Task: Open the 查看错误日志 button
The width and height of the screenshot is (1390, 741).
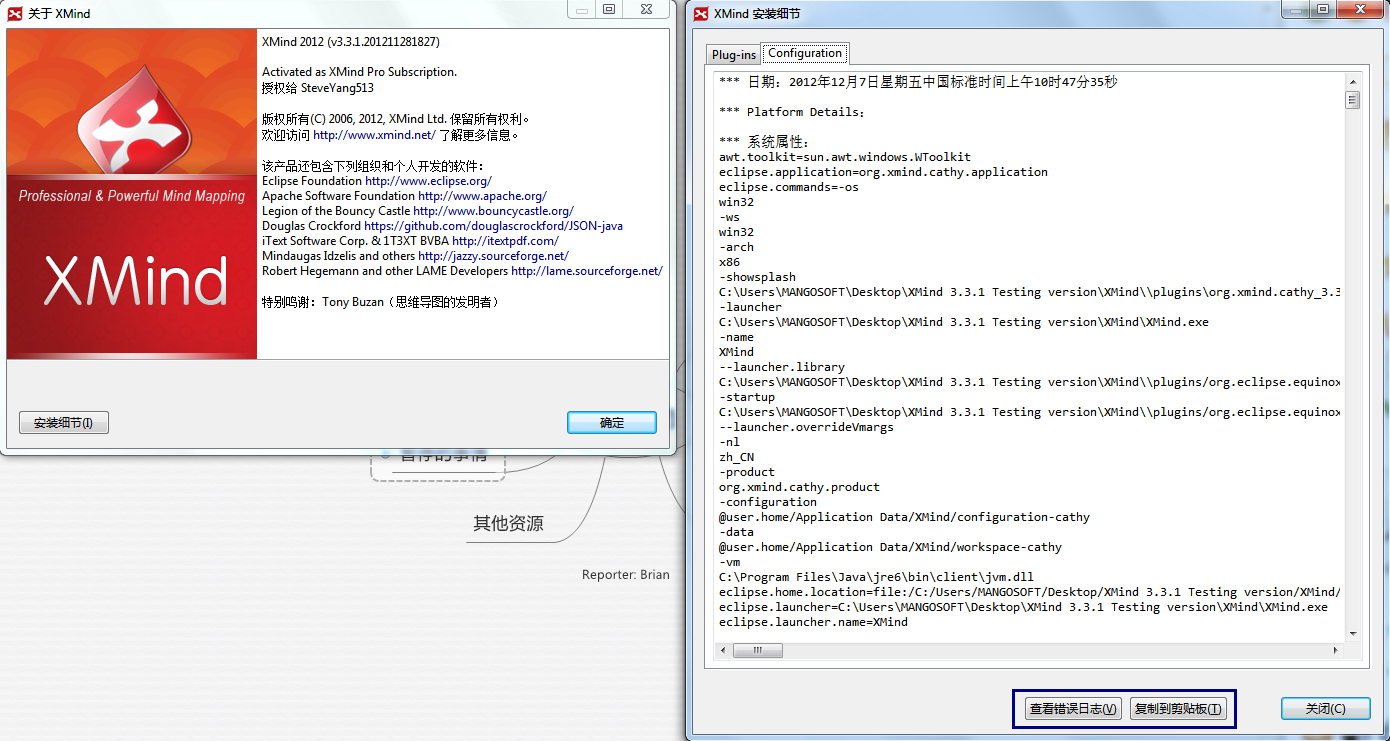Action: [x=1073, y=709]
